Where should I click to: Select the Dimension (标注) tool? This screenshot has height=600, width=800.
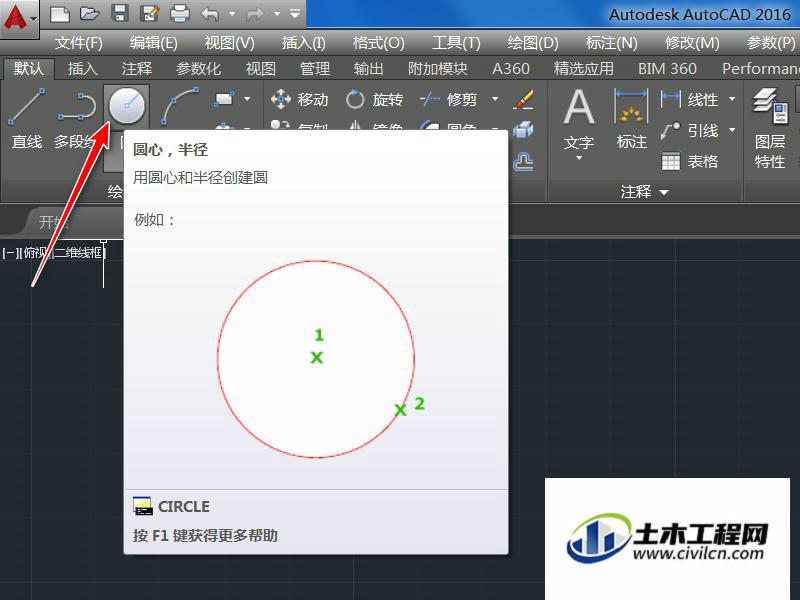pos(632,120)
